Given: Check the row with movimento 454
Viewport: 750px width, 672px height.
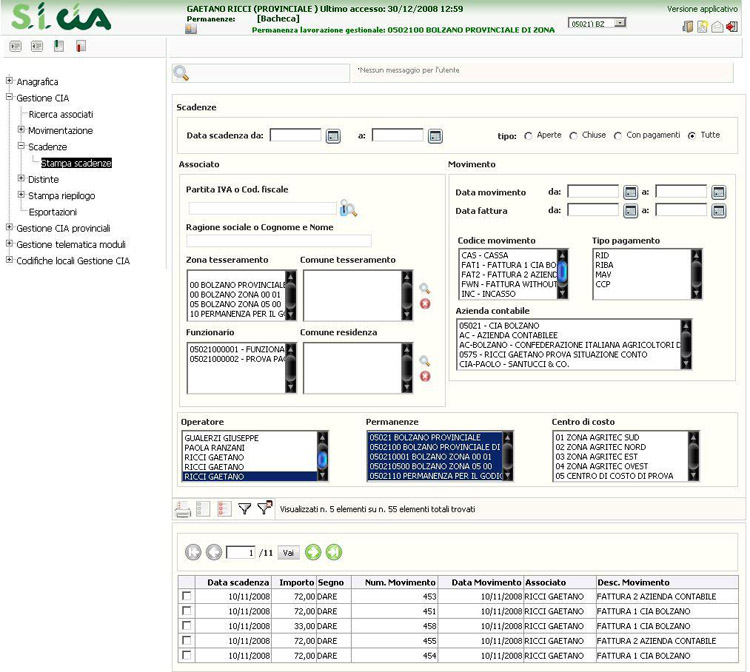Looking at the screenshot, I should tap(187, 655).
